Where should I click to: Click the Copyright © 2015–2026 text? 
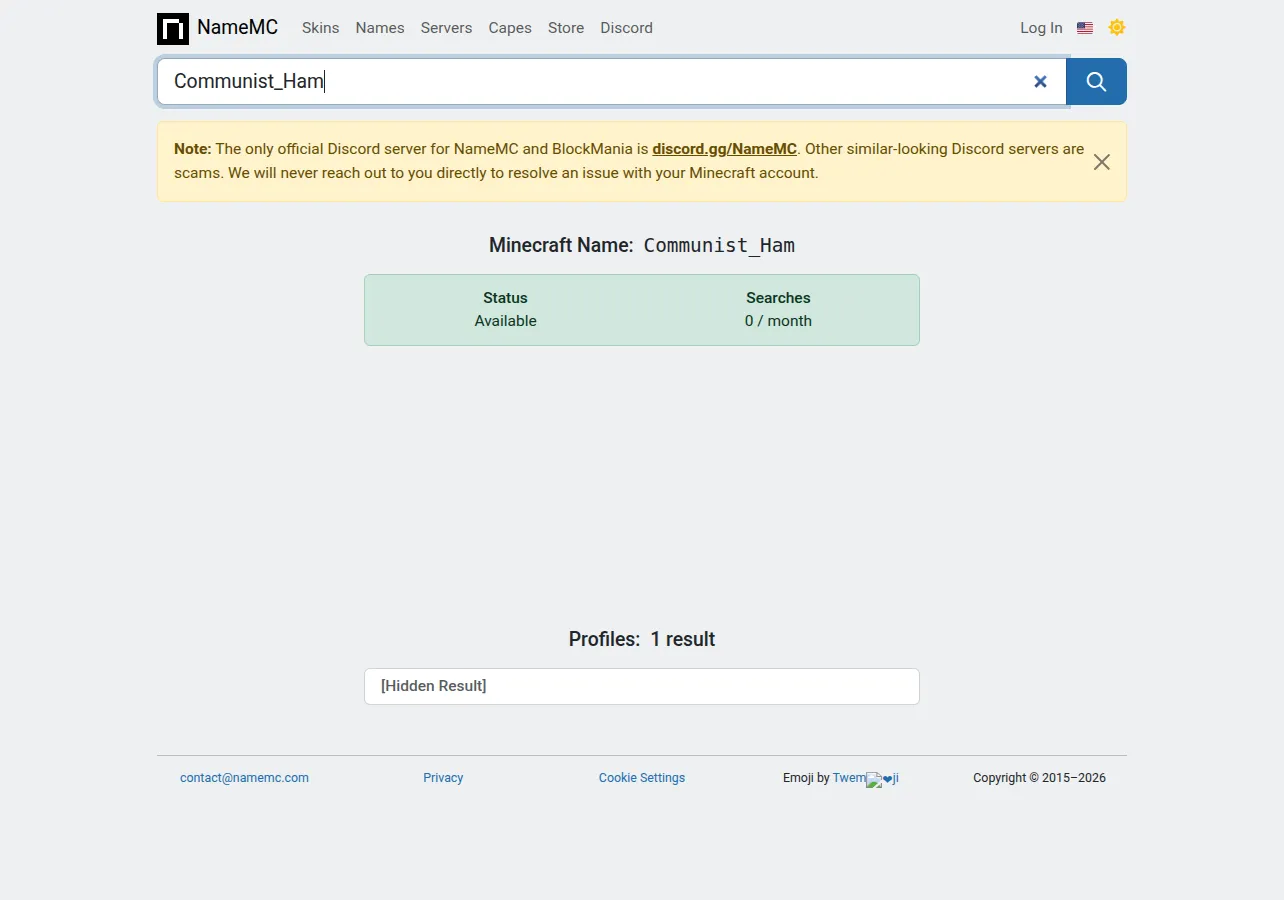[x=1039, y=778]
